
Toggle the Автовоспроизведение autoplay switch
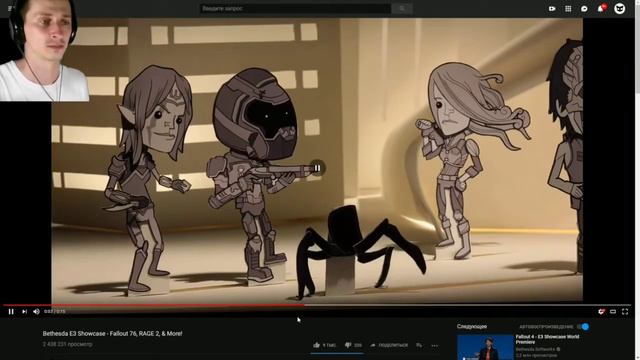pos(583,327)
